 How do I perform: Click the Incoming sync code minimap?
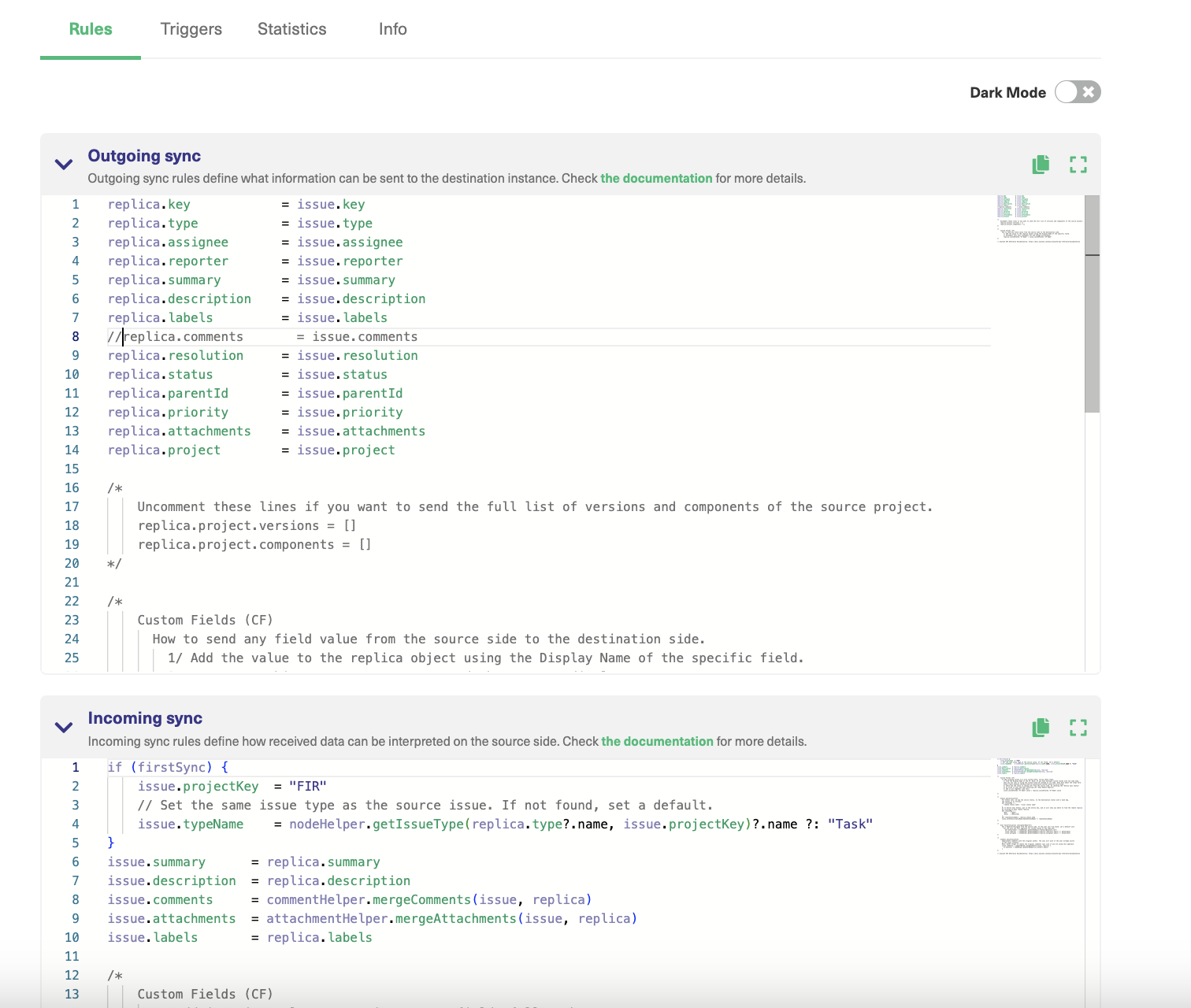coord(1040,803)
